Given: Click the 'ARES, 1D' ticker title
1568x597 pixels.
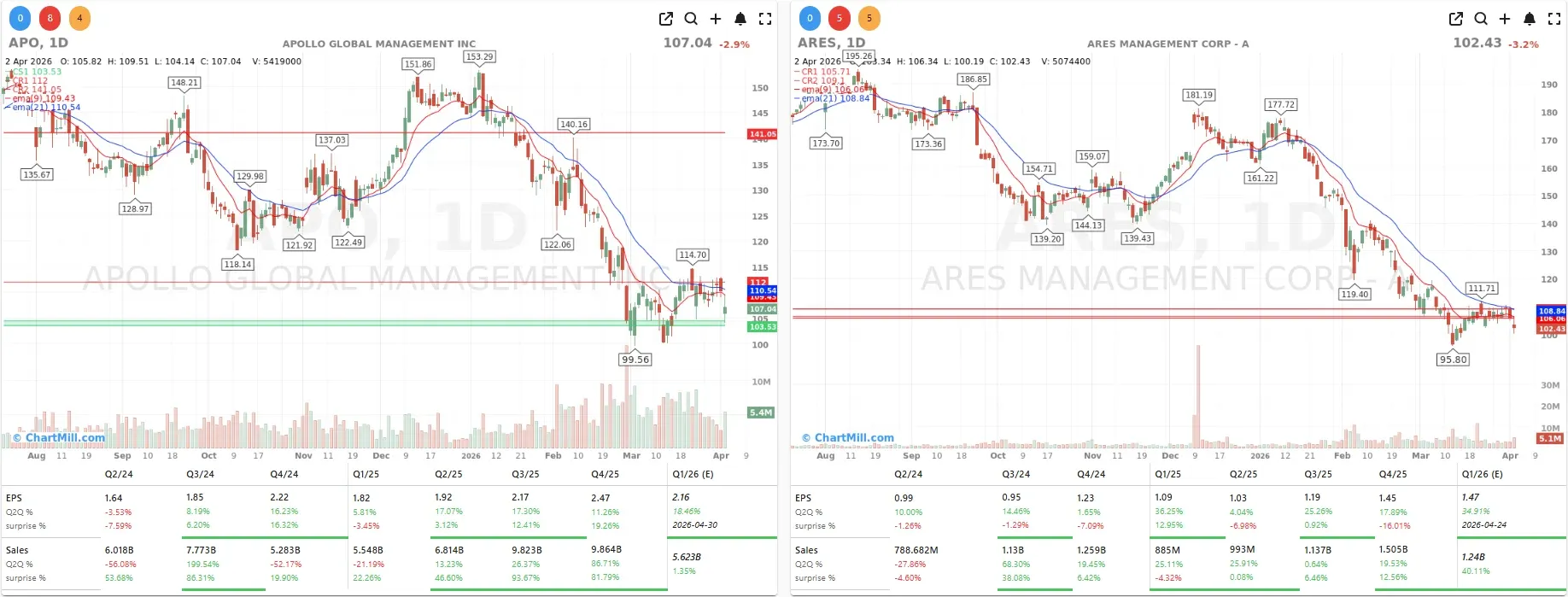Looking at the screenshot, I should coord(832,43).
